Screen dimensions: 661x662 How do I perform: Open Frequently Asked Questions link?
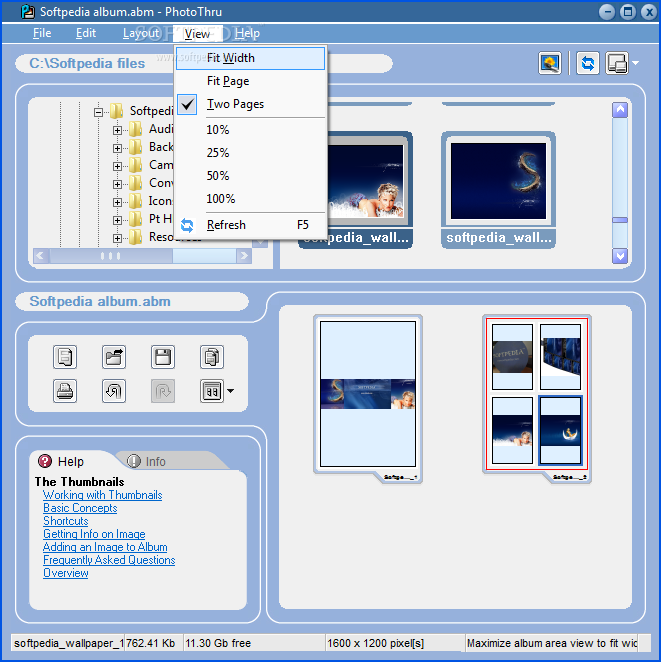pyautogui.click(x=109, y=560)
